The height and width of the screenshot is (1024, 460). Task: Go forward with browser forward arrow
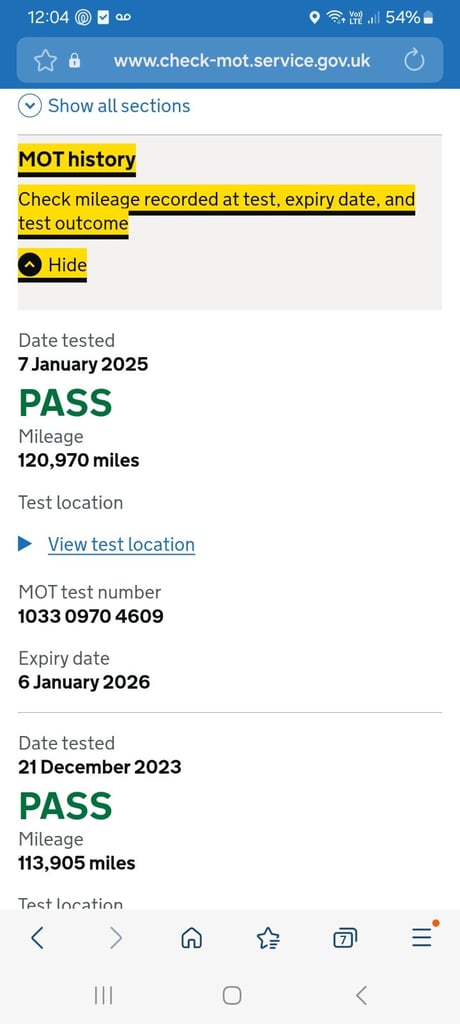116,938
